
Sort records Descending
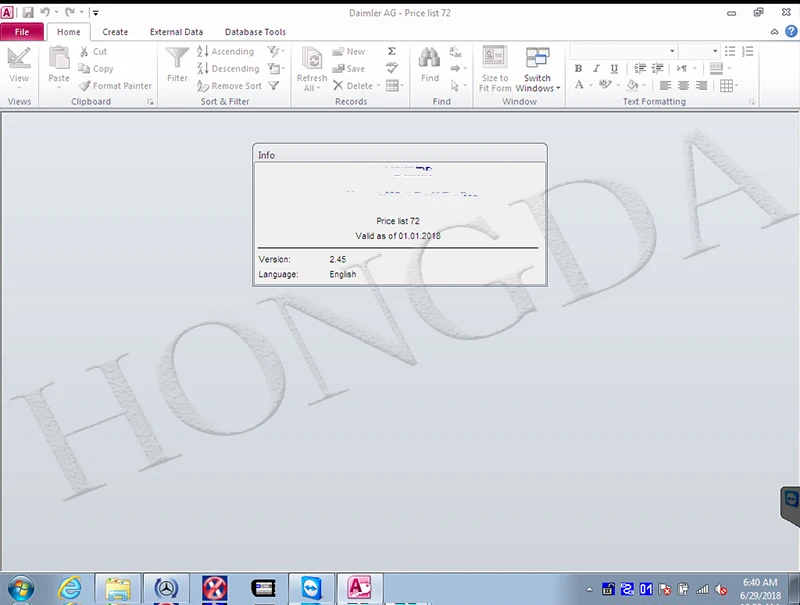click(228, 68)
